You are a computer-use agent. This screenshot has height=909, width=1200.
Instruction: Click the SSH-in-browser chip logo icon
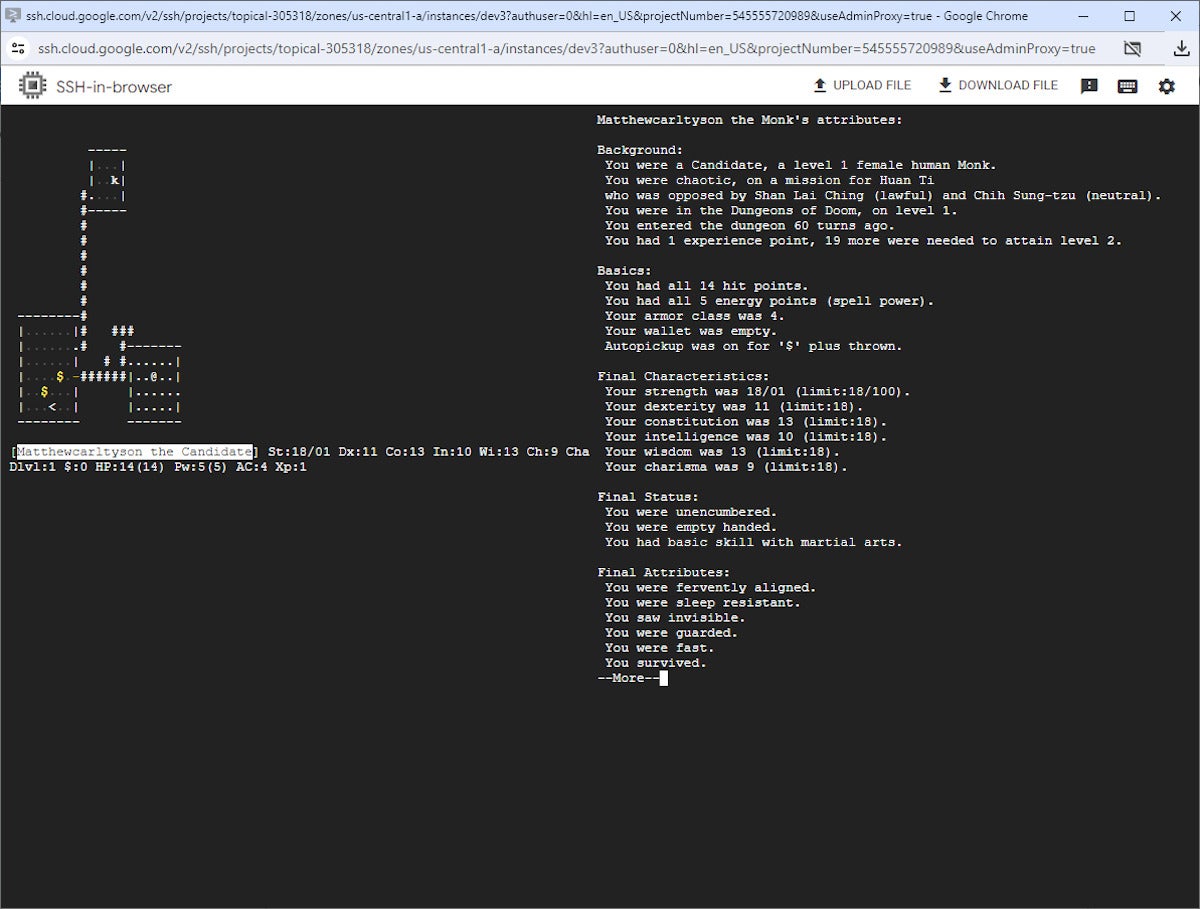[x=33, y=86]
